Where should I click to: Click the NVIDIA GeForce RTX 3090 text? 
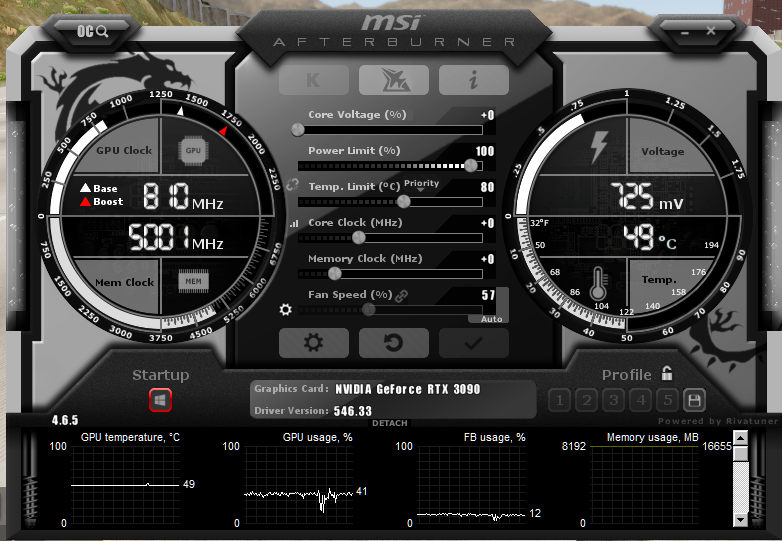[x=407, y=389]
